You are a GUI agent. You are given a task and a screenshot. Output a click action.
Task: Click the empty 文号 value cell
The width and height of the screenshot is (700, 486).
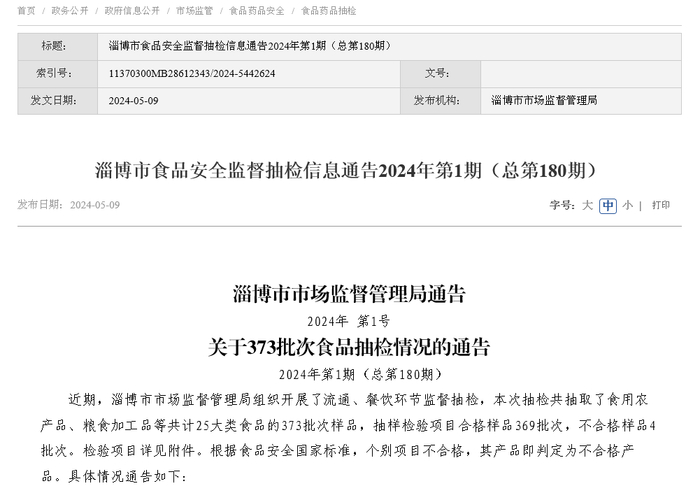click(581, 74)
